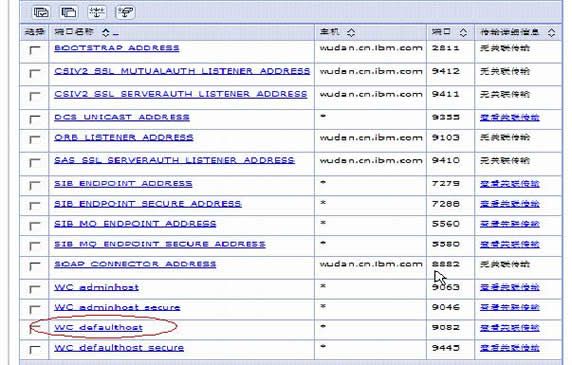Select the SIB_ENDPOINT_ADDRESS row checkbox
This screenshot has width=572, height=365.
tap(35, 185)
